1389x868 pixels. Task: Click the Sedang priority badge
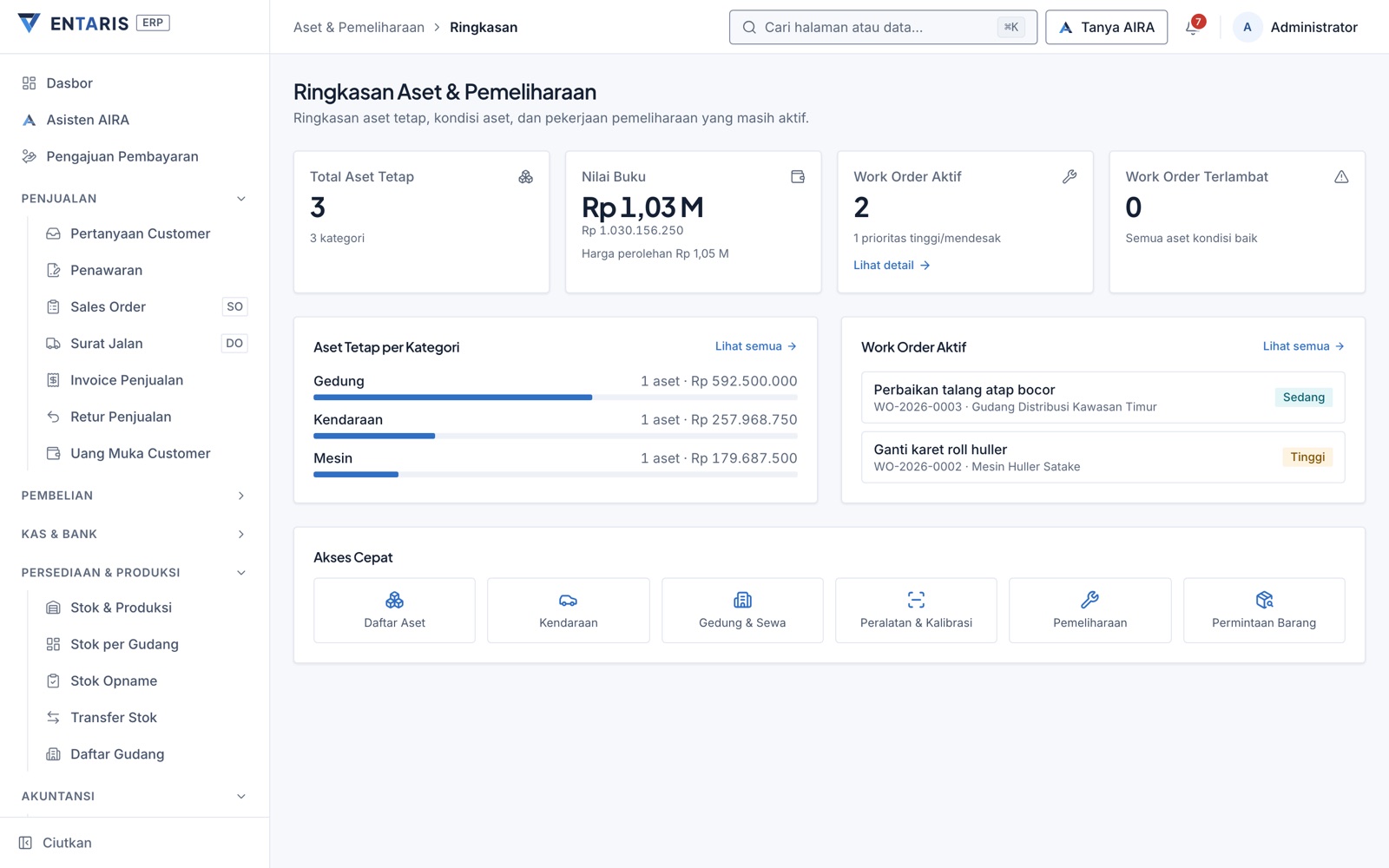(x=1304, y=398)
